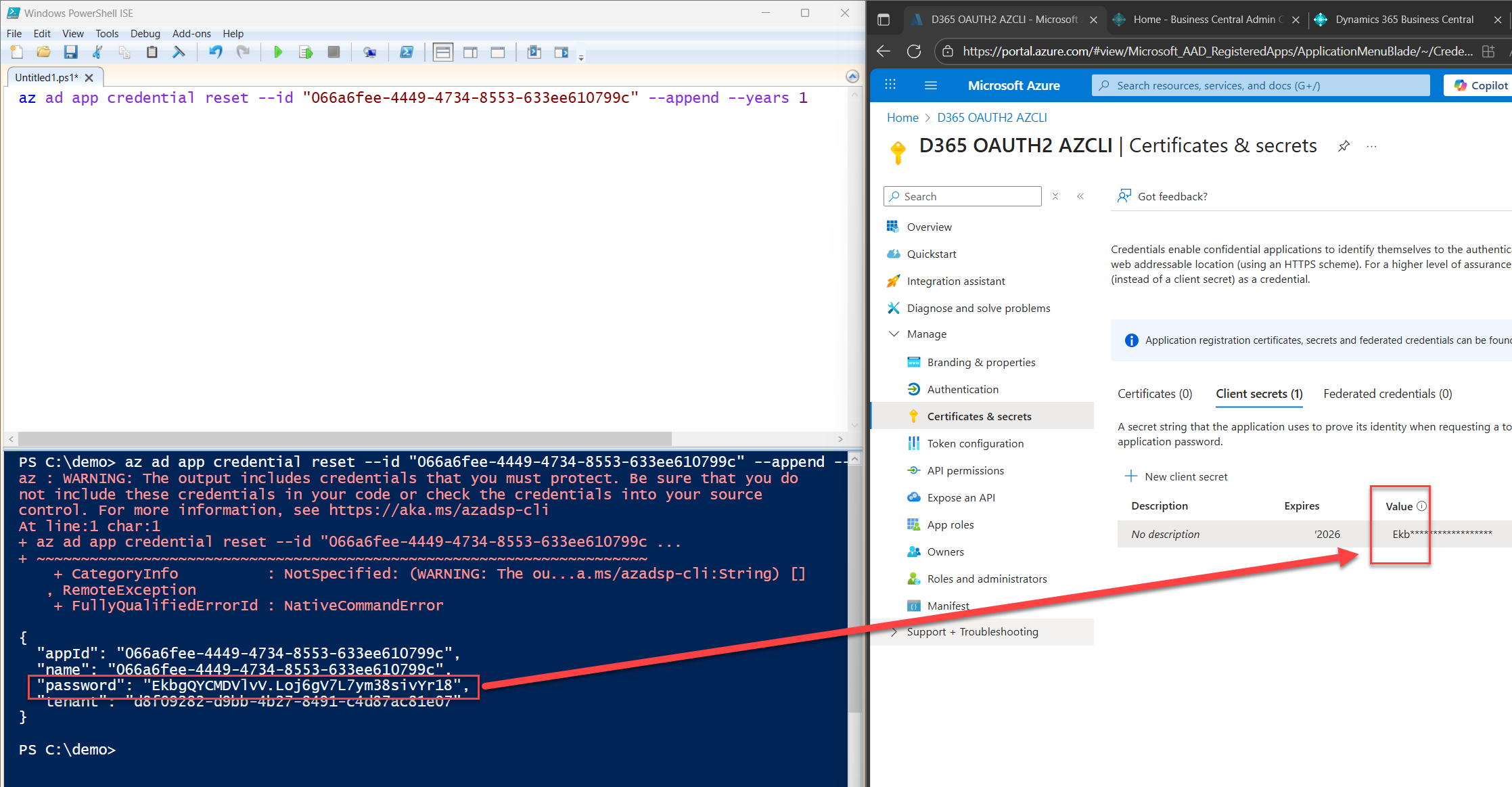Collapse the Manage section in the sidebar
Viewport: 1512px width, 787px height.
point(894,334)
